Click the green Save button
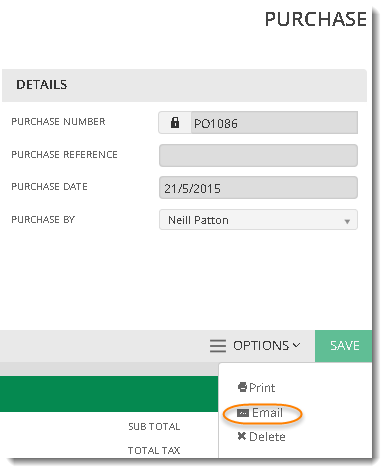 [x=343, y=346]
